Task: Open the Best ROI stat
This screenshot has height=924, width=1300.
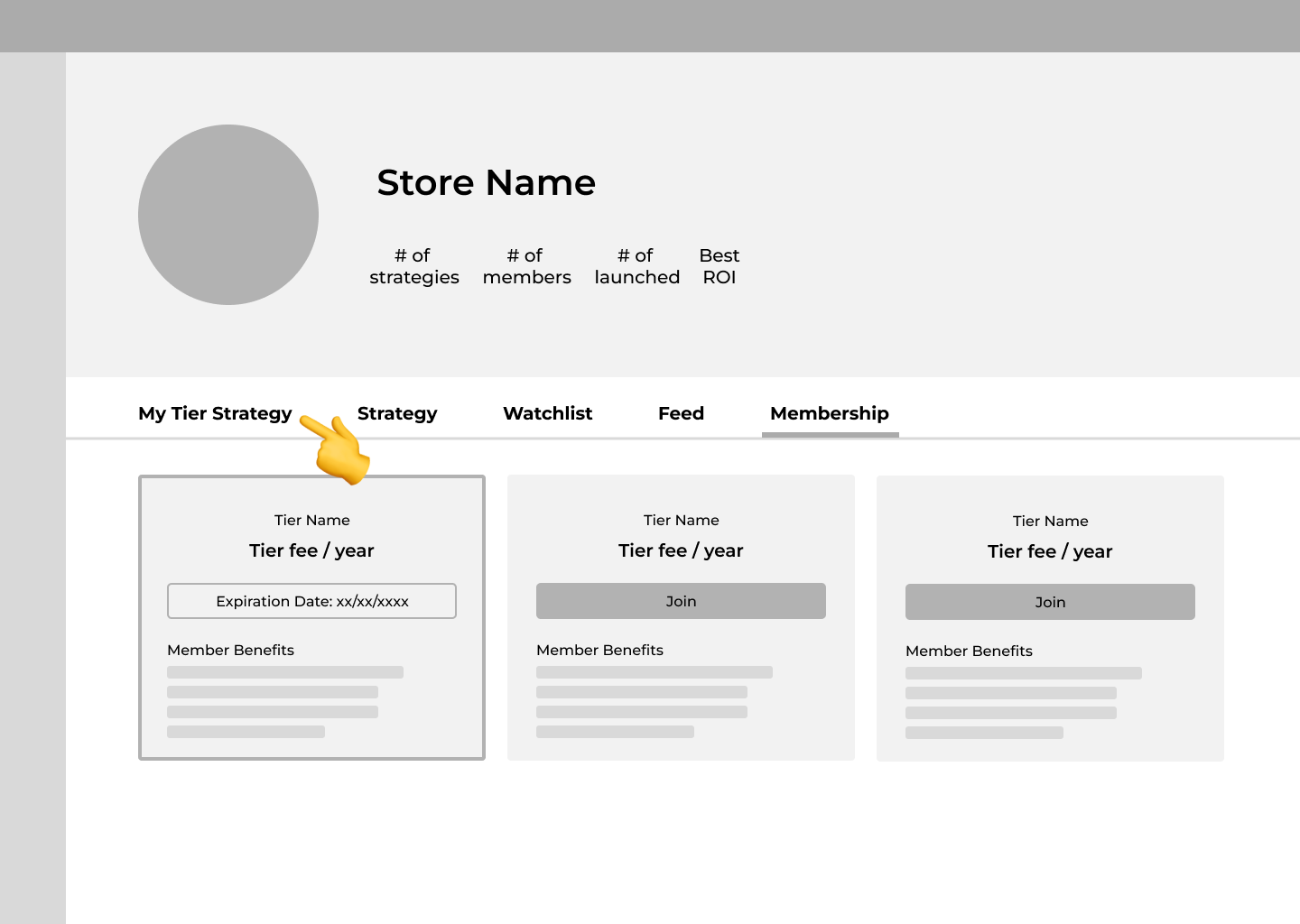Action: (719, 266)
